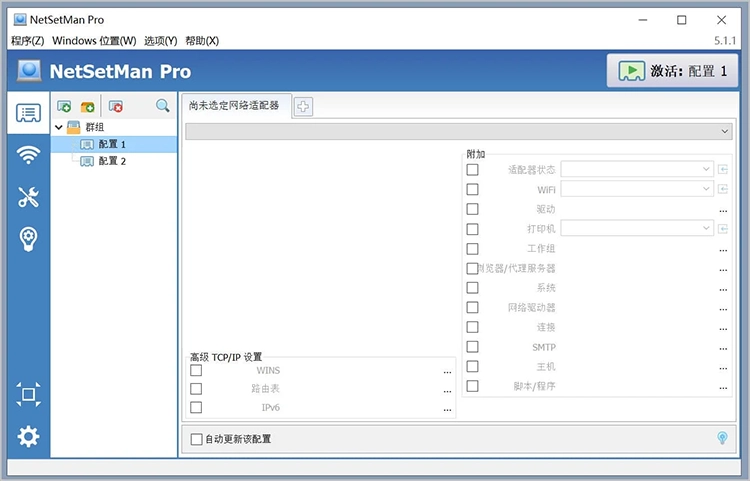Switch to compact mode sidebar icon

coord(28,394)
